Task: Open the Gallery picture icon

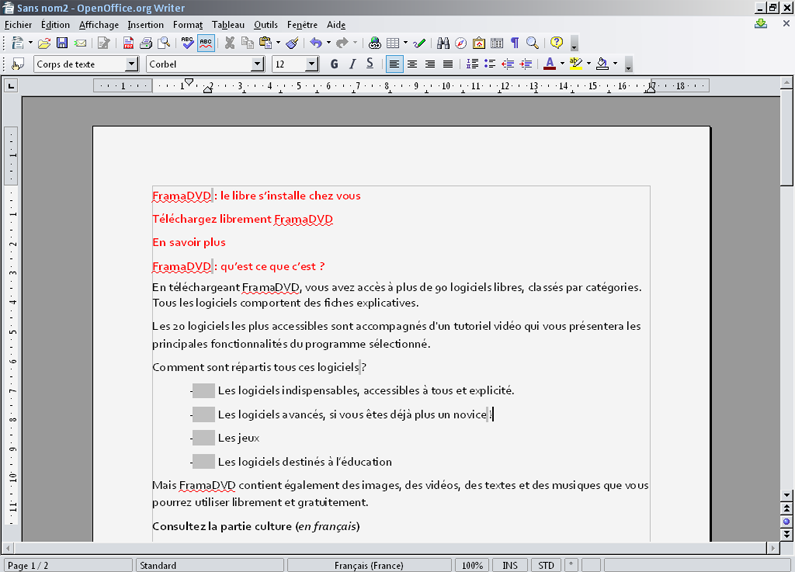Action: tap(479, 43)
